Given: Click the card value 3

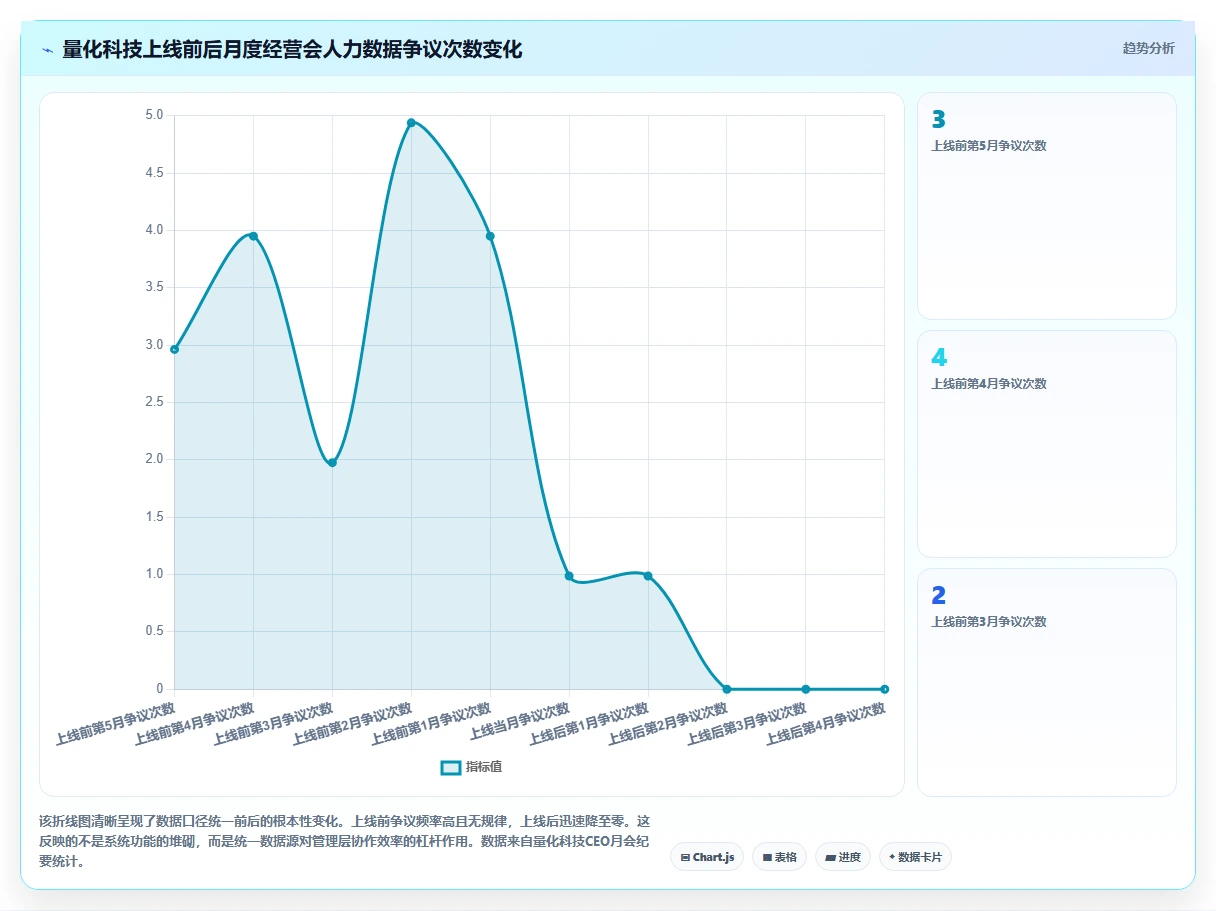Looking at the screenshot, I should coord(938,120).
